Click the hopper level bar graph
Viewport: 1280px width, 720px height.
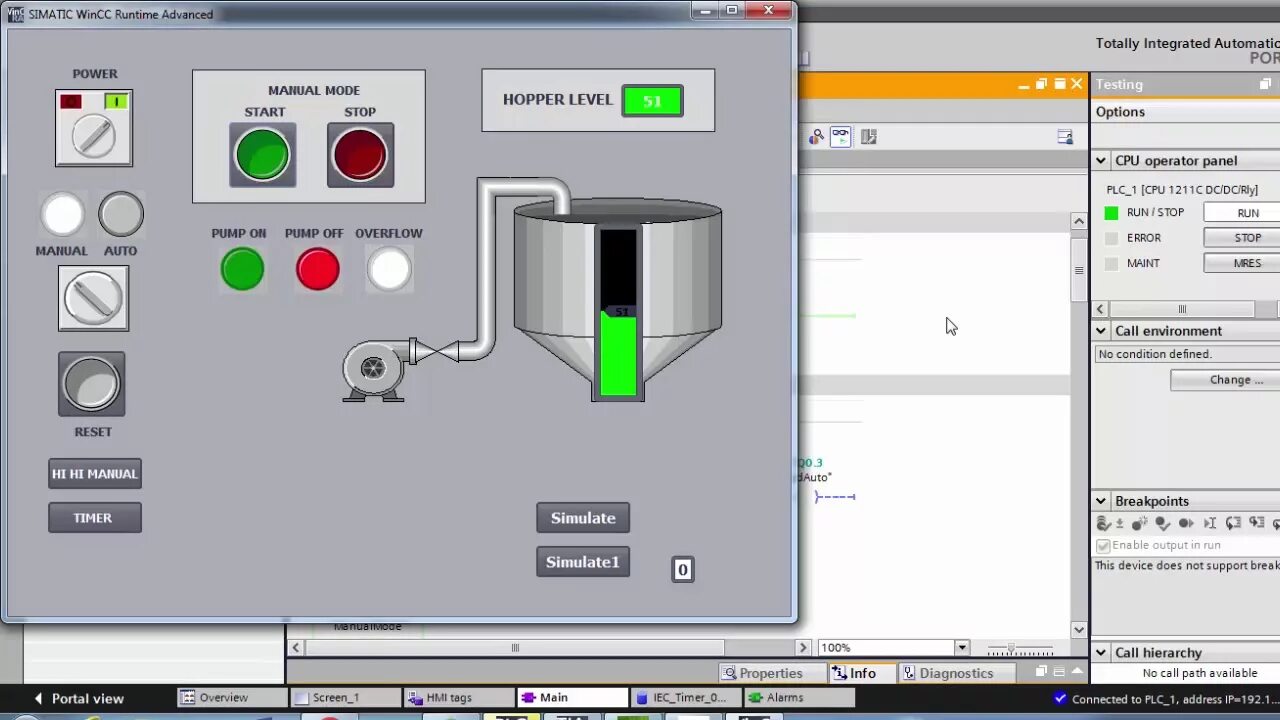pos(618,313)
